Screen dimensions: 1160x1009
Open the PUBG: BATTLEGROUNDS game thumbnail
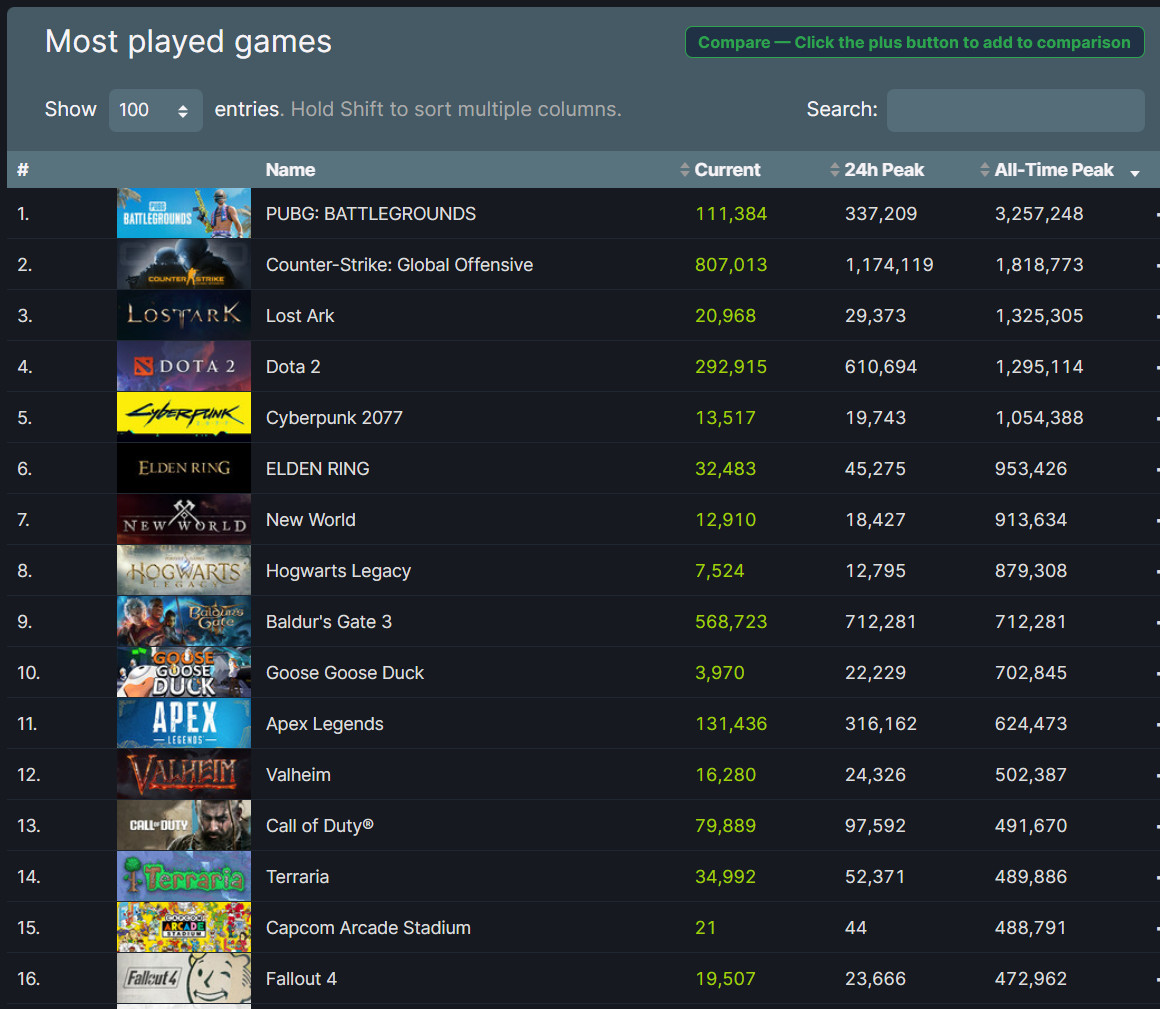183,213
